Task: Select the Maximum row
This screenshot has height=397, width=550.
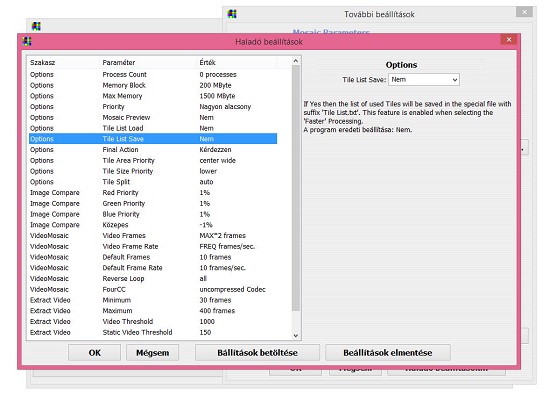Action: point(153,311)
